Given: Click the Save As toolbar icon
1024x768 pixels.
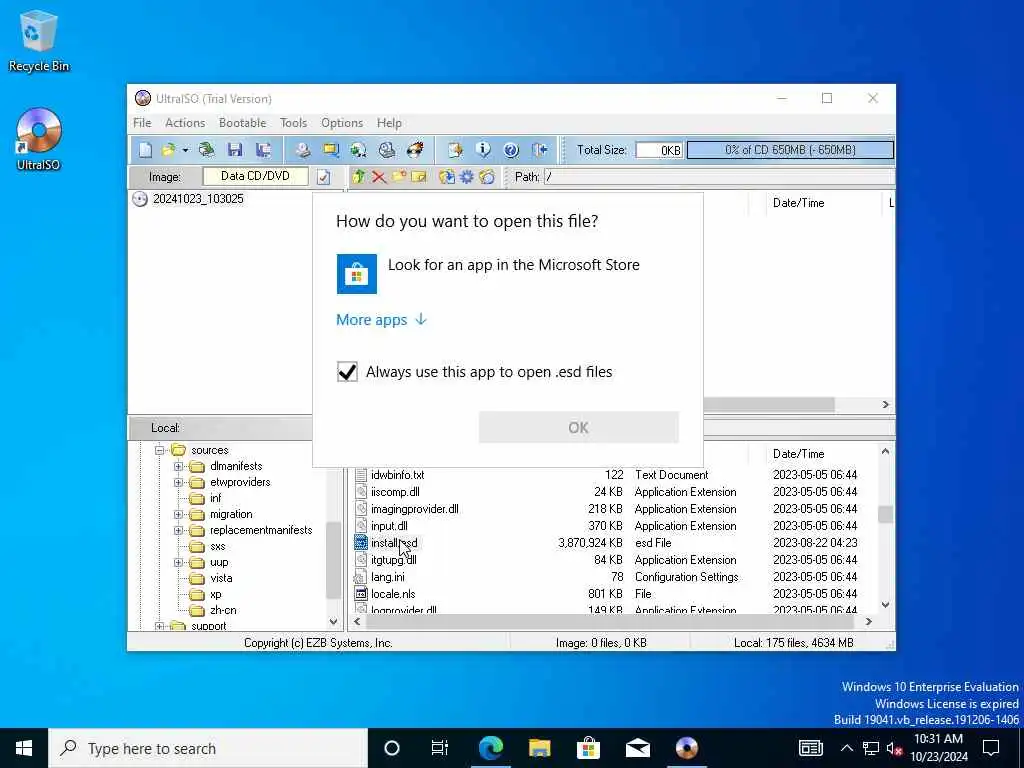Looking at the screenshot, I should coord(263,150).
